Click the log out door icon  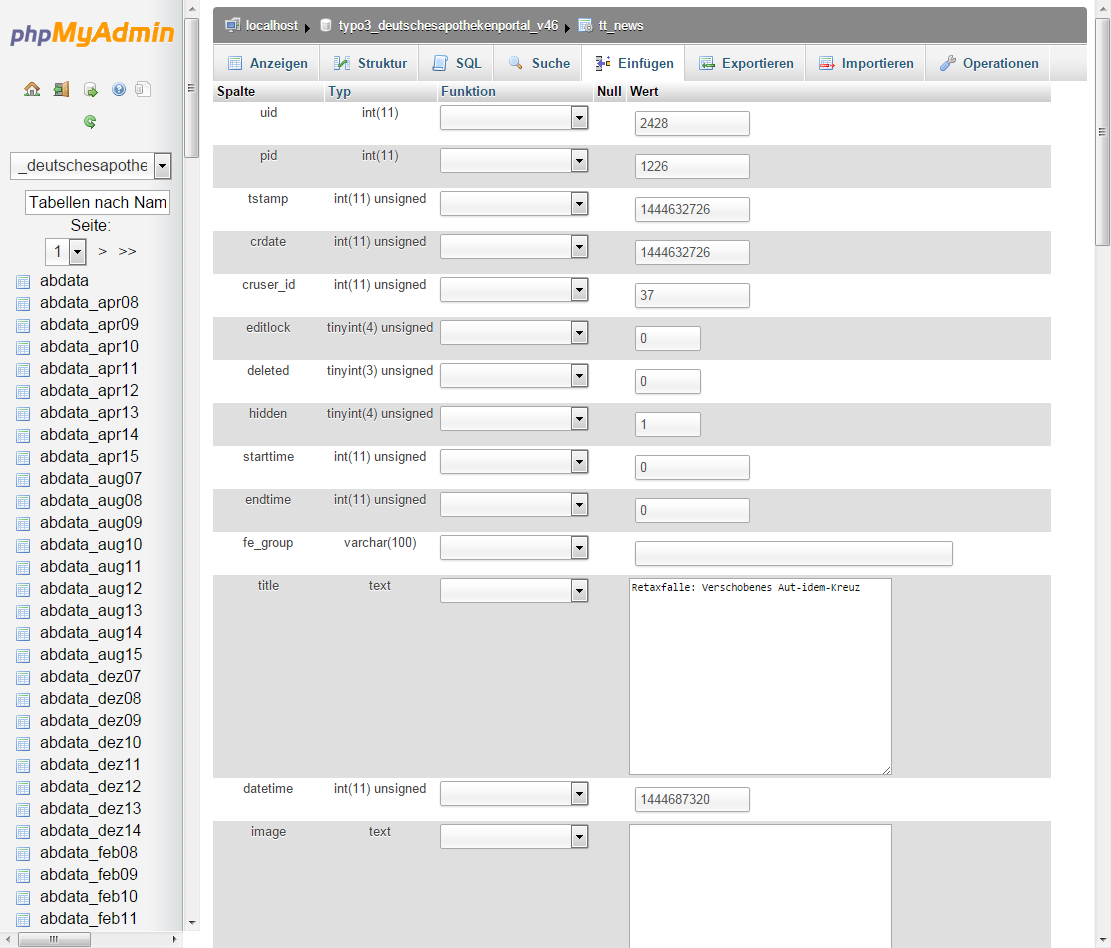[61, 89]
